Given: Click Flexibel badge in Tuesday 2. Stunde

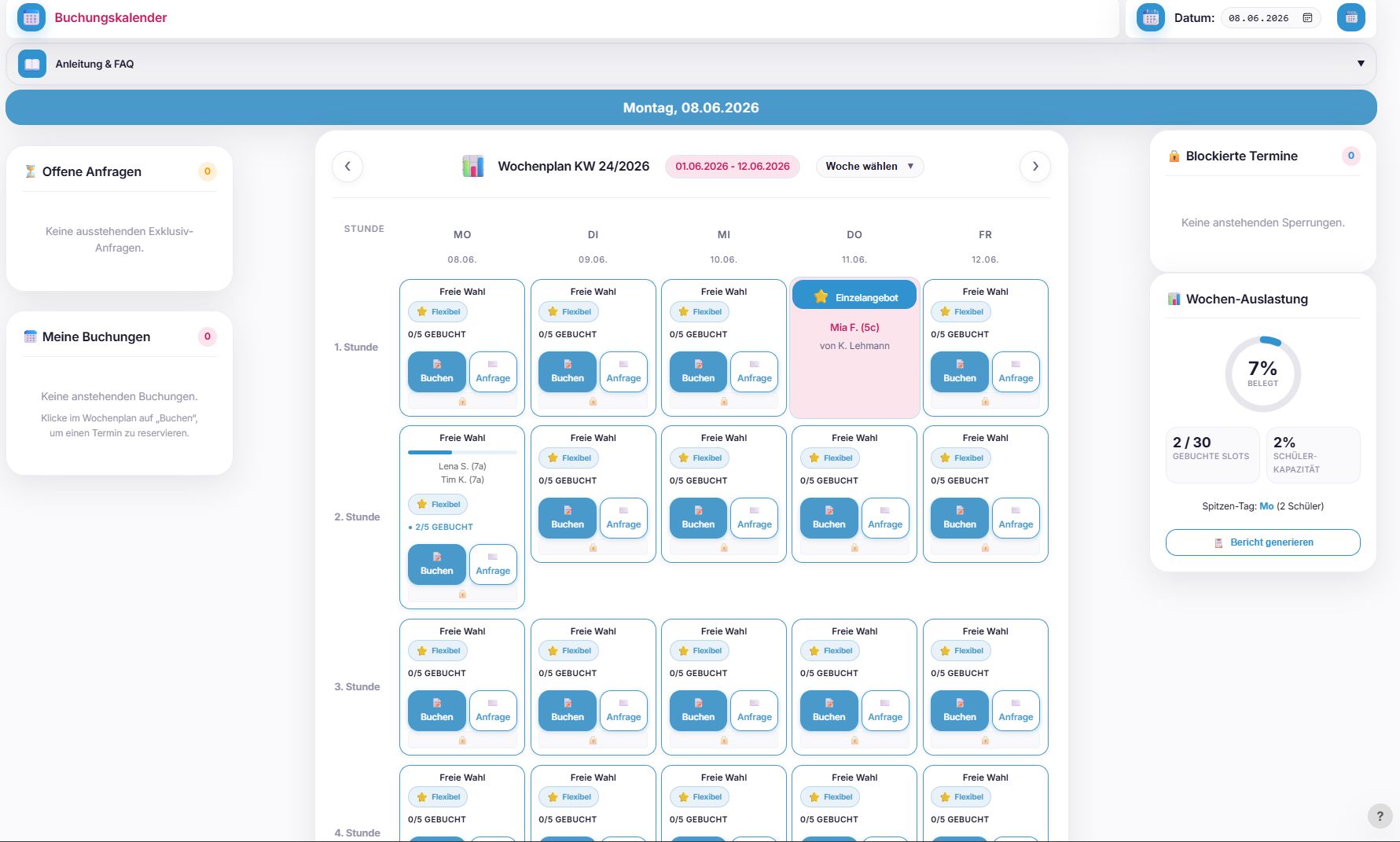Looking at the screenshot, I should [568, 458].
